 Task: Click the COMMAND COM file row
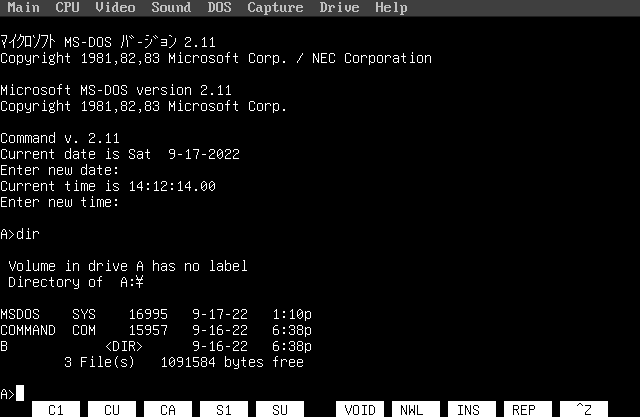coord(156,330)
